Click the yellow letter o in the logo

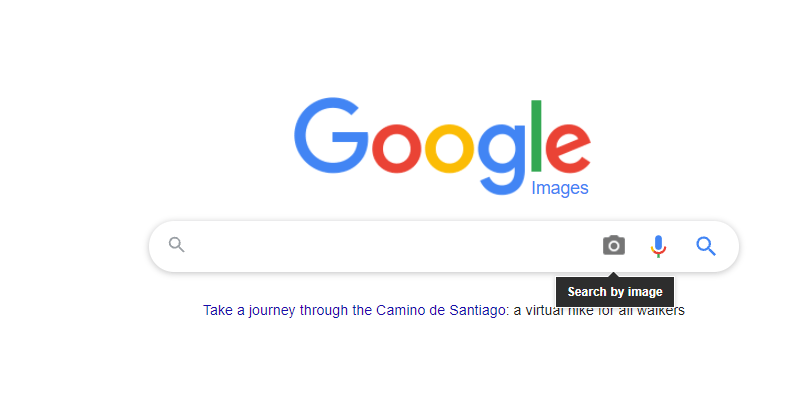pos(449,149)
